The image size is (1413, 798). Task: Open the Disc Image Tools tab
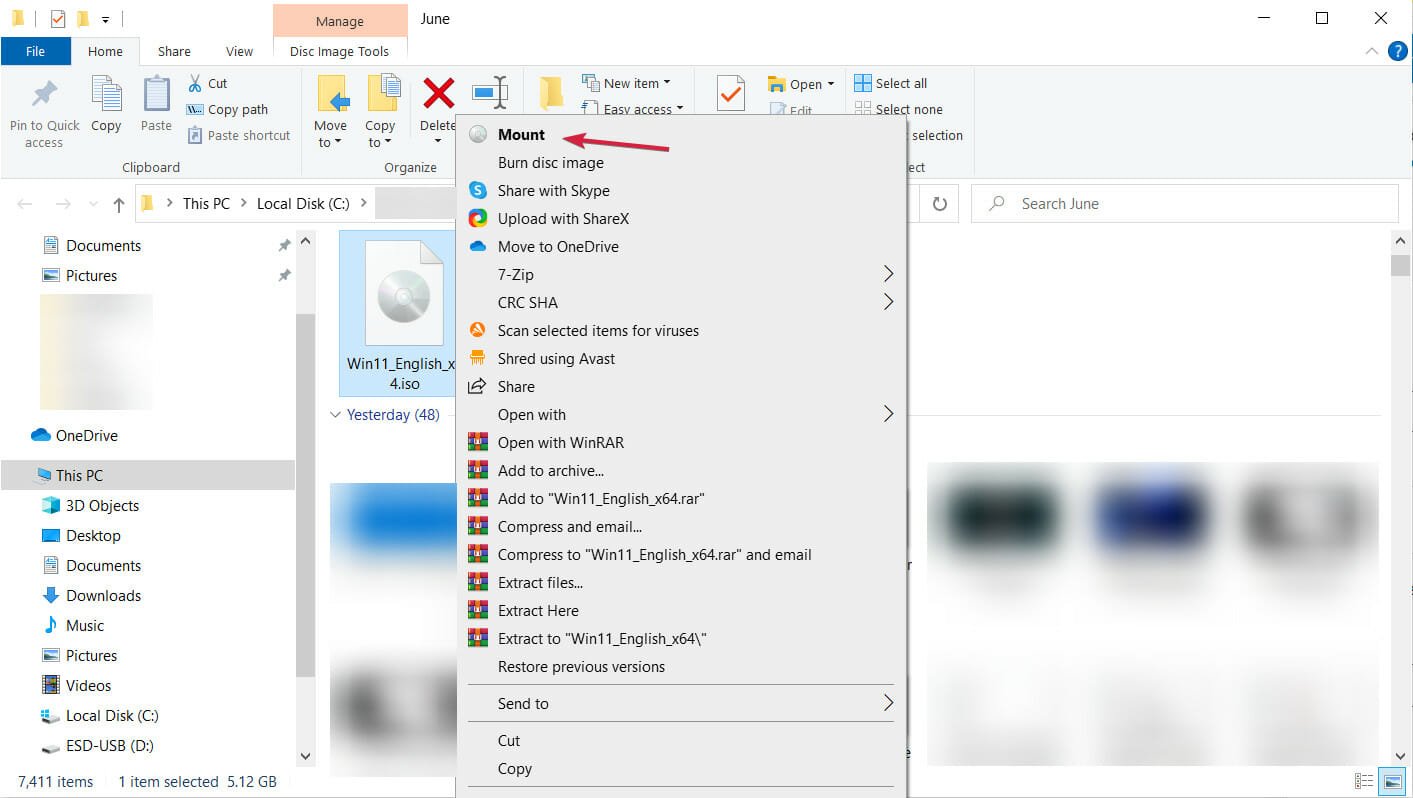point(339,51)
